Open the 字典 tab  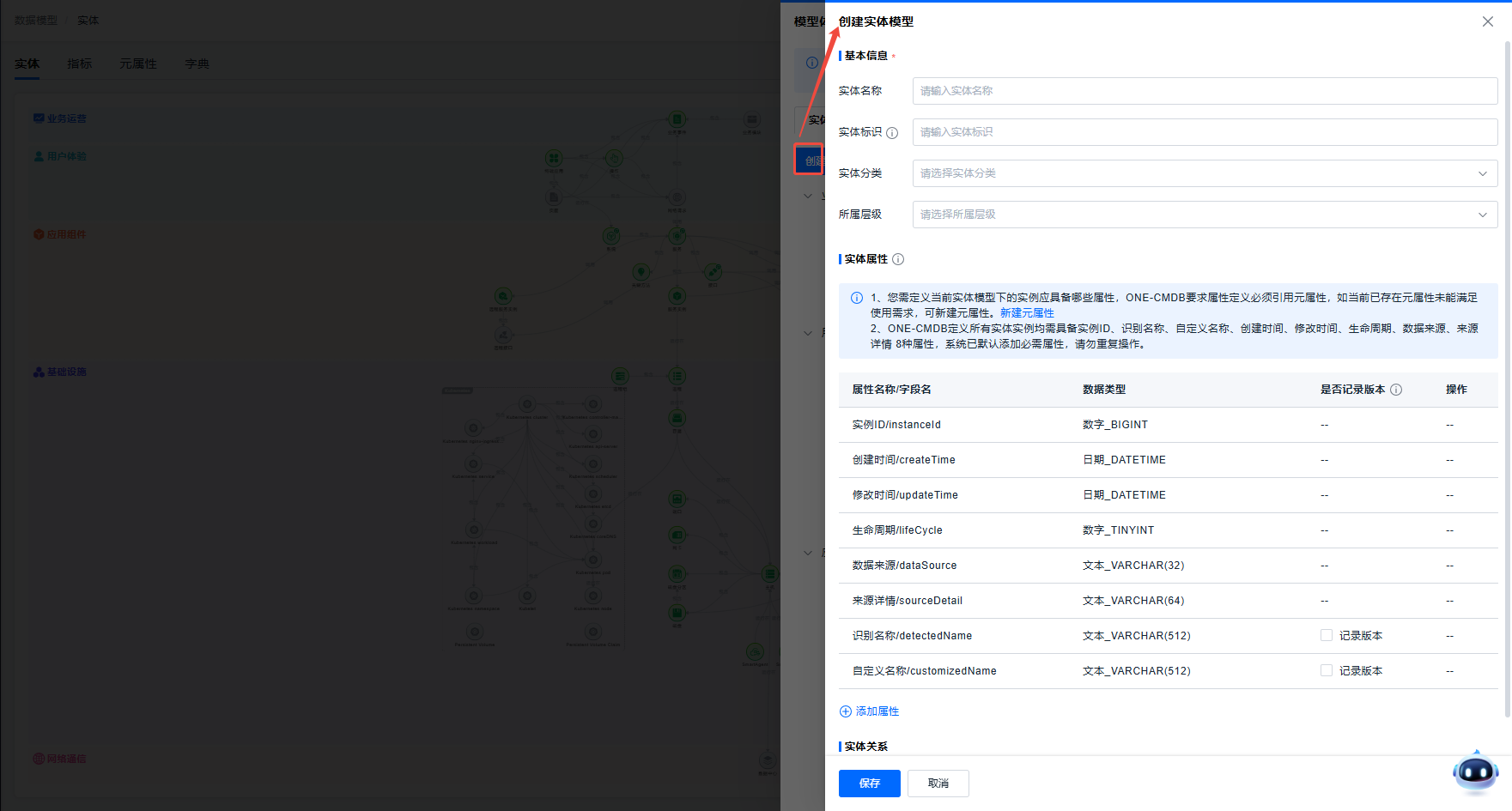[197, 64]
